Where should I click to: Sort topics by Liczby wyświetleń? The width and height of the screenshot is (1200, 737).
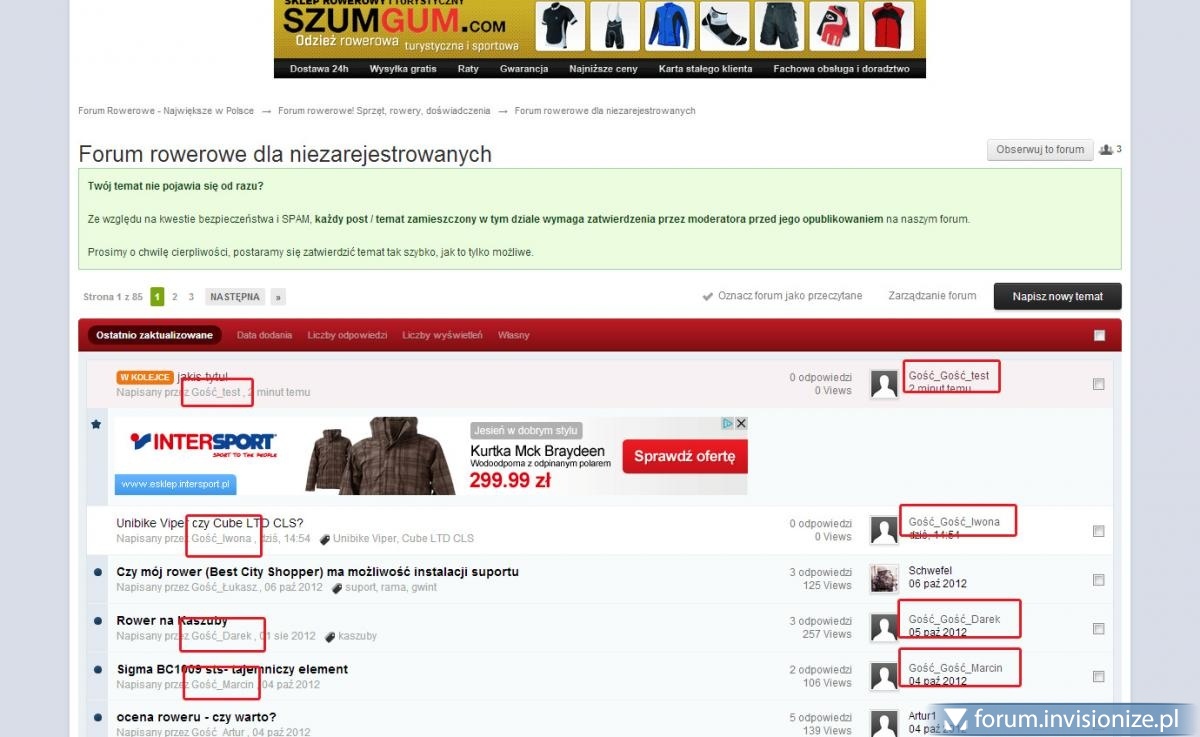[442, 335]
